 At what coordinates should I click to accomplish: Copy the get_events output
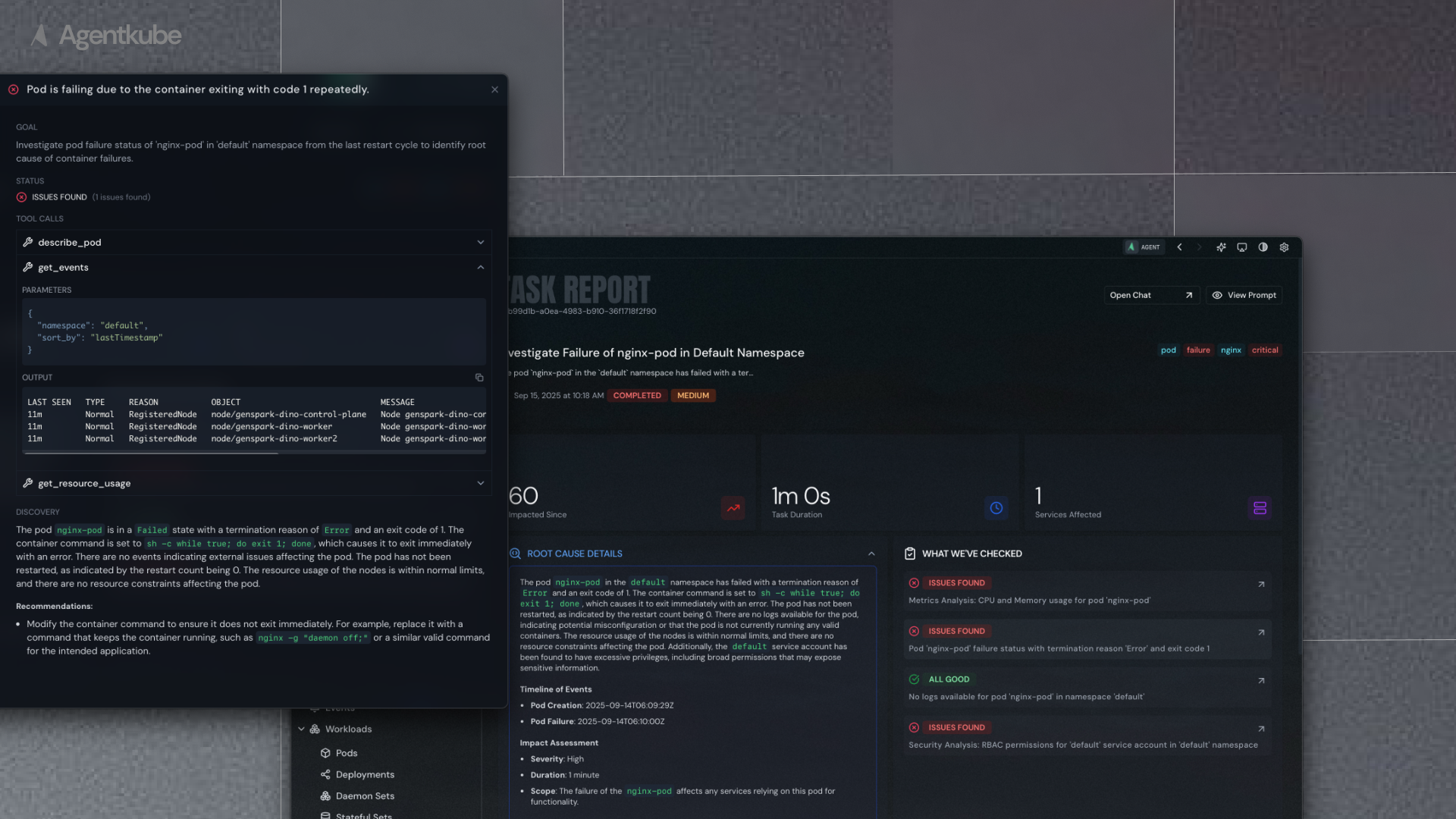point(479,378)
